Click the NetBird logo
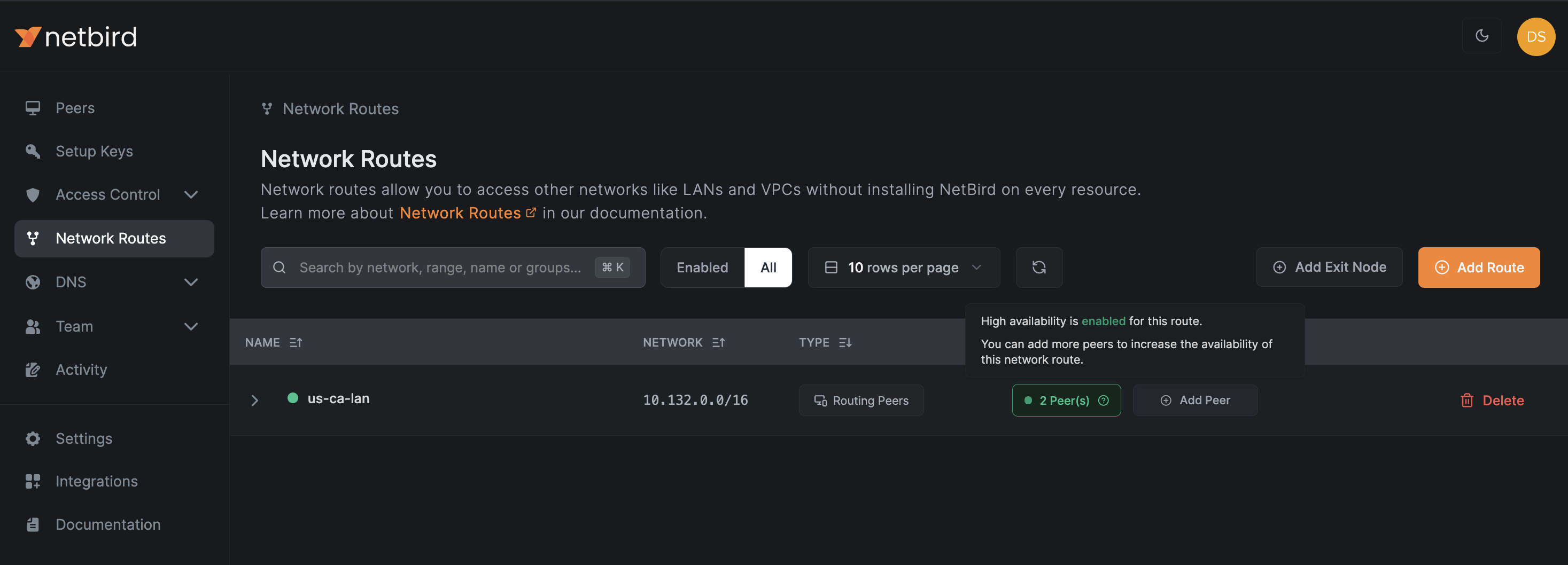Viewport: 1568px width, 565px height. tap(76, 37)
